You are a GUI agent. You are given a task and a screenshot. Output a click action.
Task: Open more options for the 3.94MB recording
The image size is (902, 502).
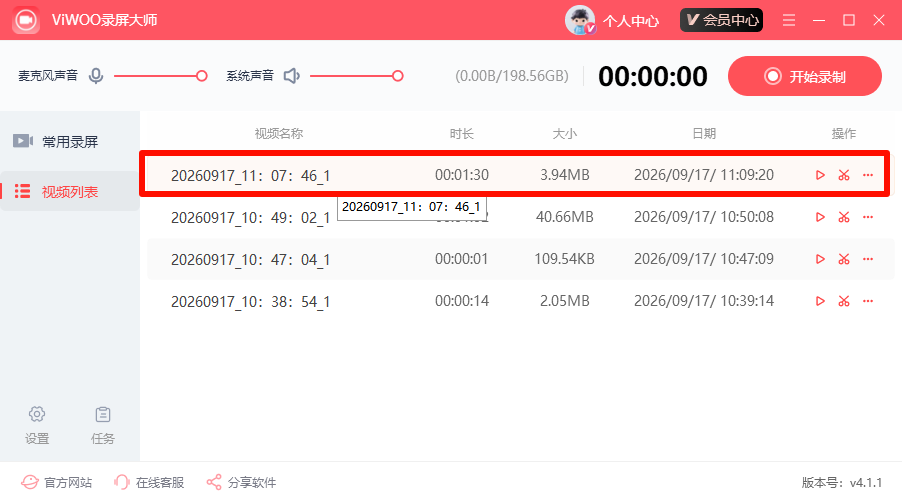868,175
